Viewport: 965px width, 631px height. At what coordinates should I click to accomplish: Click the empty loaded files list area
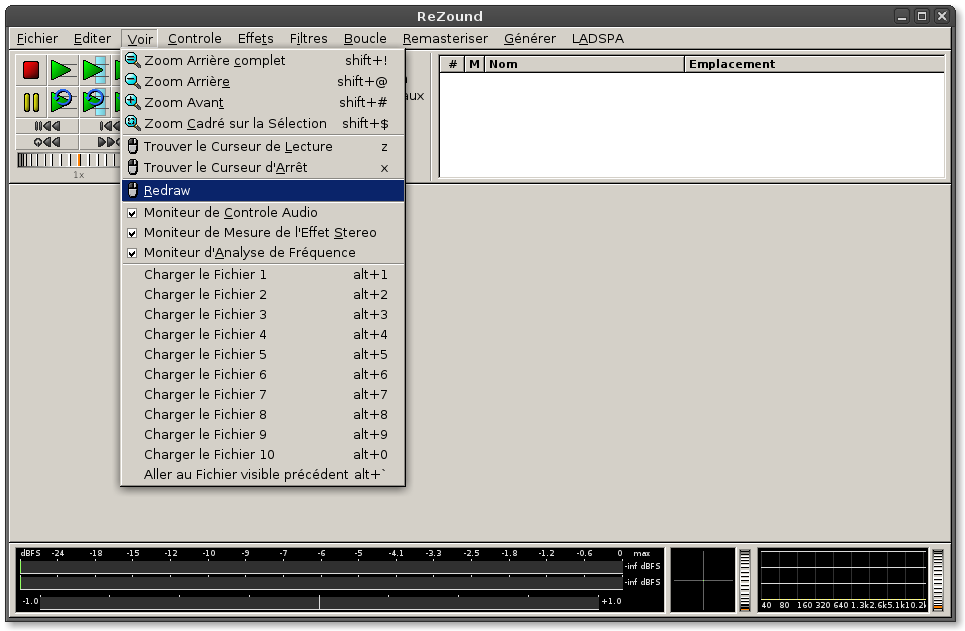coord(692,124)
